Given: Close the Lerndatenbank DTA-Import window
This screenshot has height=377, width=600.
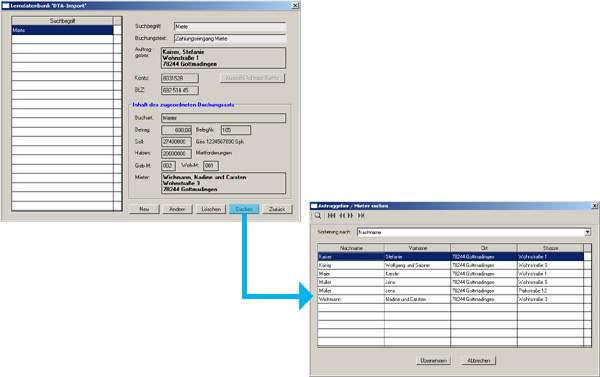Looking at the screenshot, I should tap(295, 6).
